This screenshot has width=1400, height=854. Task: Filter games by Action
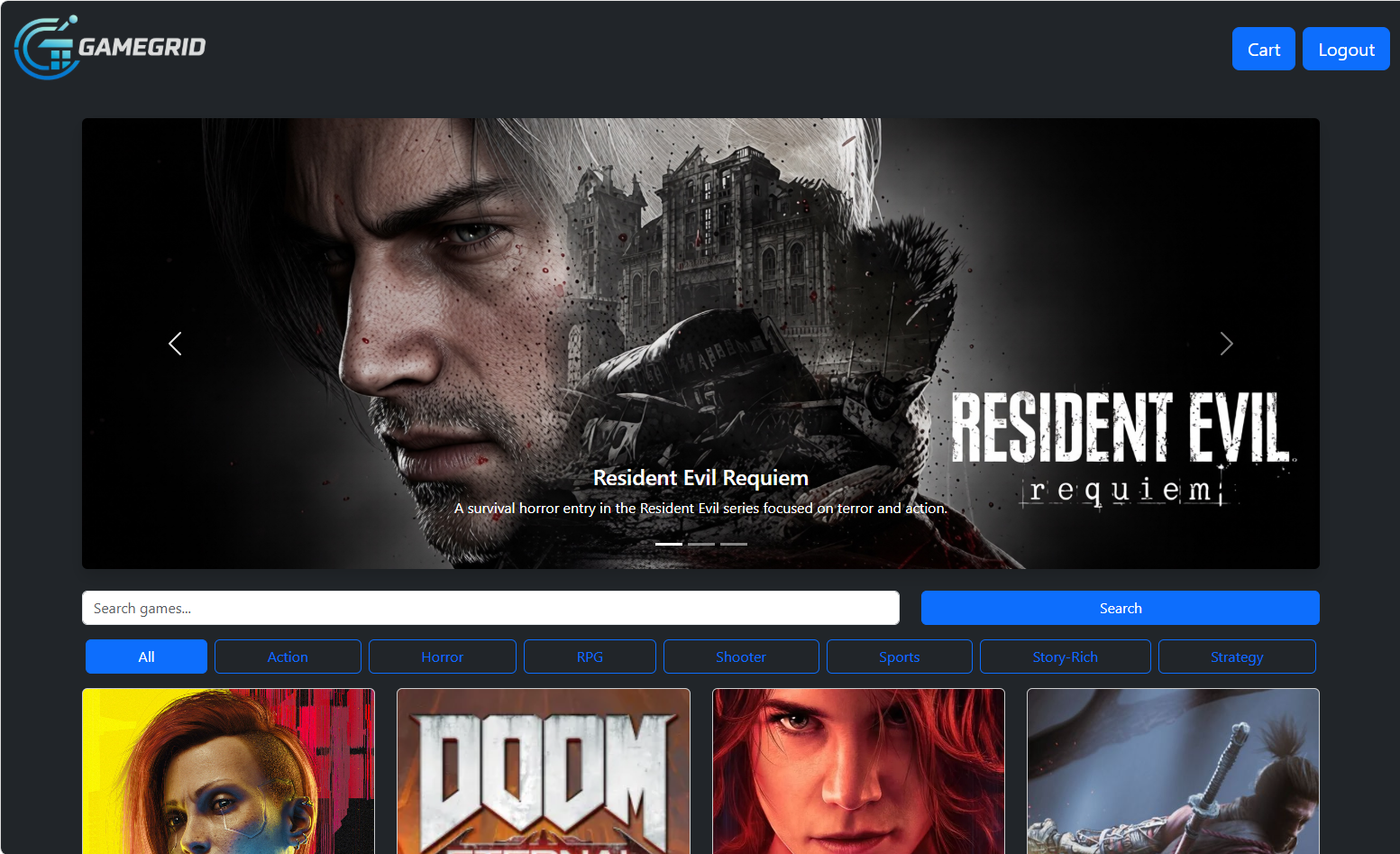tap(288, 657)
